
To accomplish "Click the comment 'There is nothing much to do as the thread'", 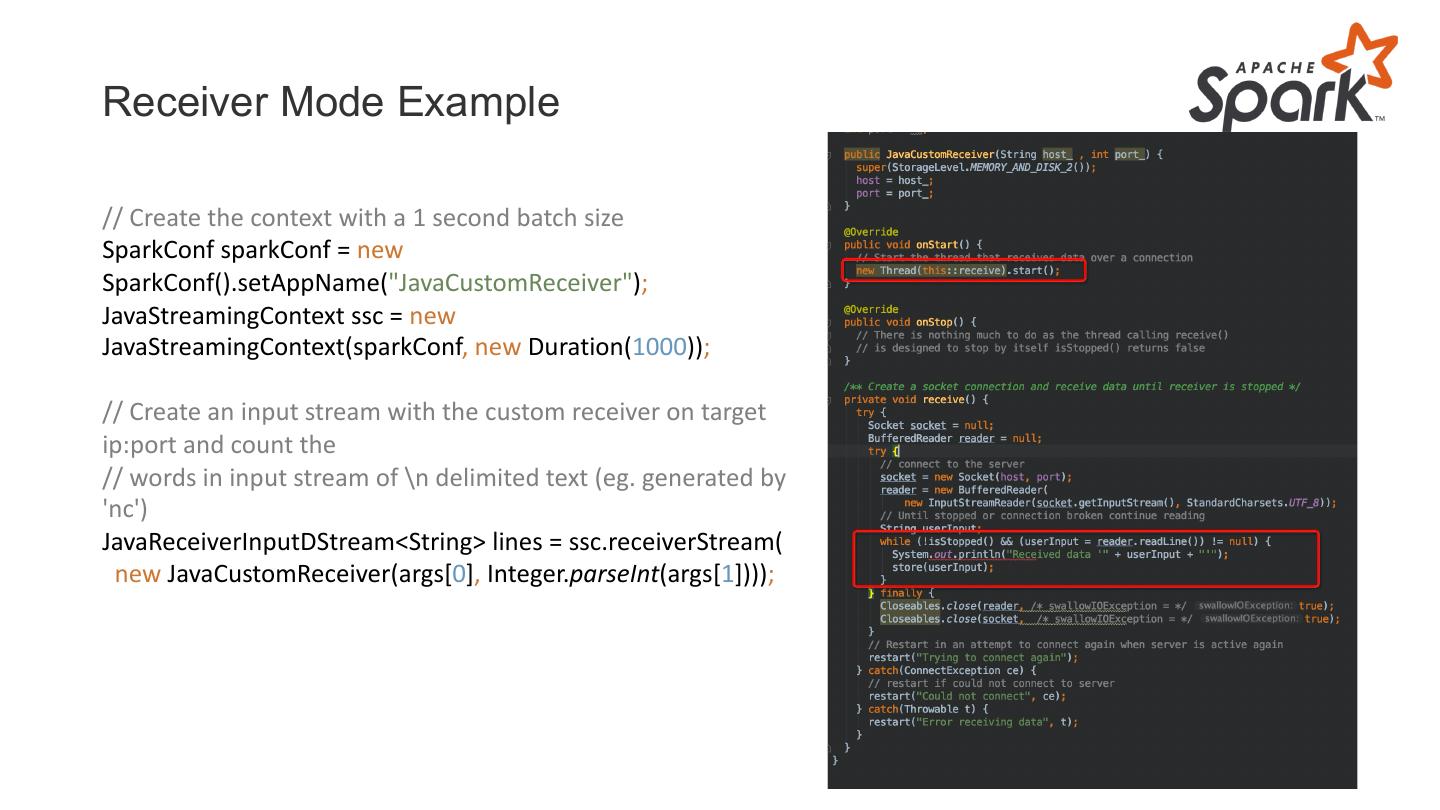I will pos(1042,335).
